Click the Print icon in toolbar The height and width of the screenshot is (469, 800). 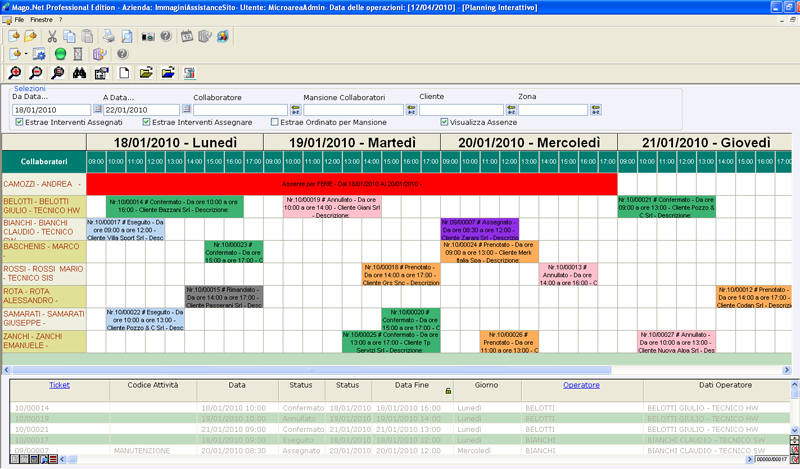(x=109, y=36)
